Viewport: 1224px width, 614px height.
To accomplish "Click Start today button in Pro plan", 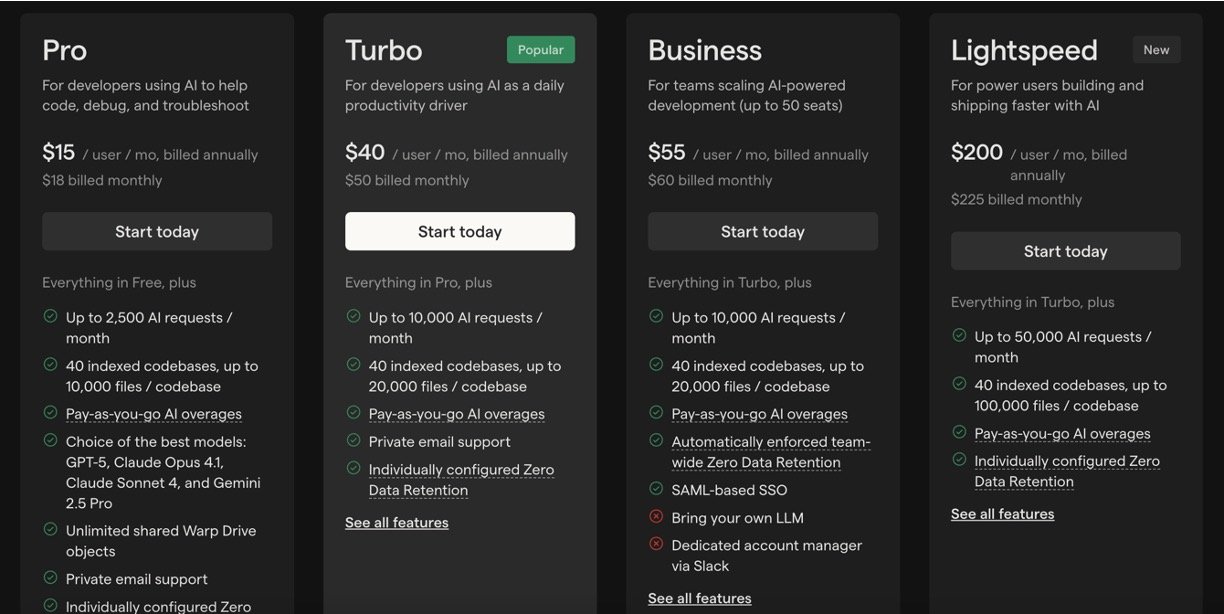I will (x=157, y=231).
